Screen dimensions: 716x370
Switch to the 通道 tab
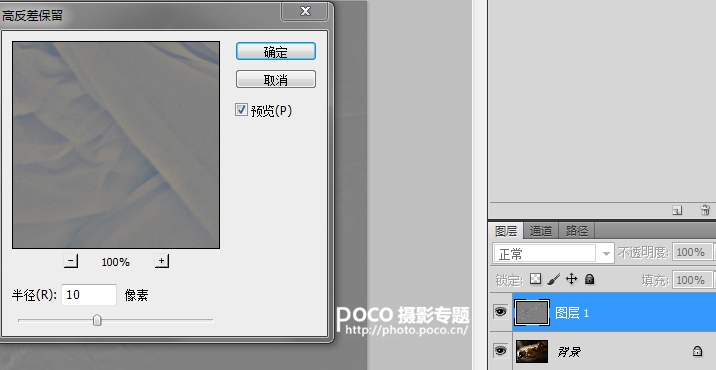tap(541, 231)
